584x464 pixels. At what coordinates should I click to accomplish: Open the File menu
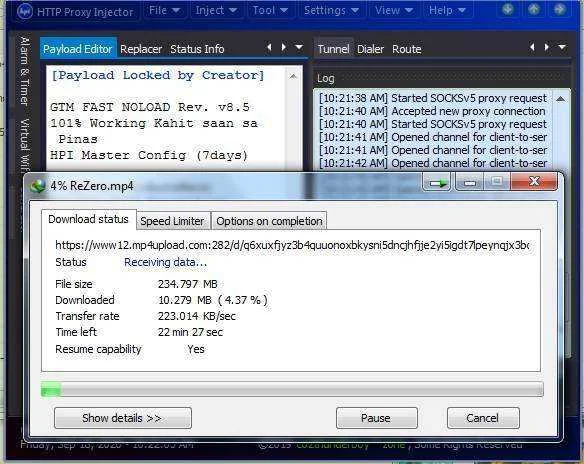pyautogui.click(x=164, y=10)
